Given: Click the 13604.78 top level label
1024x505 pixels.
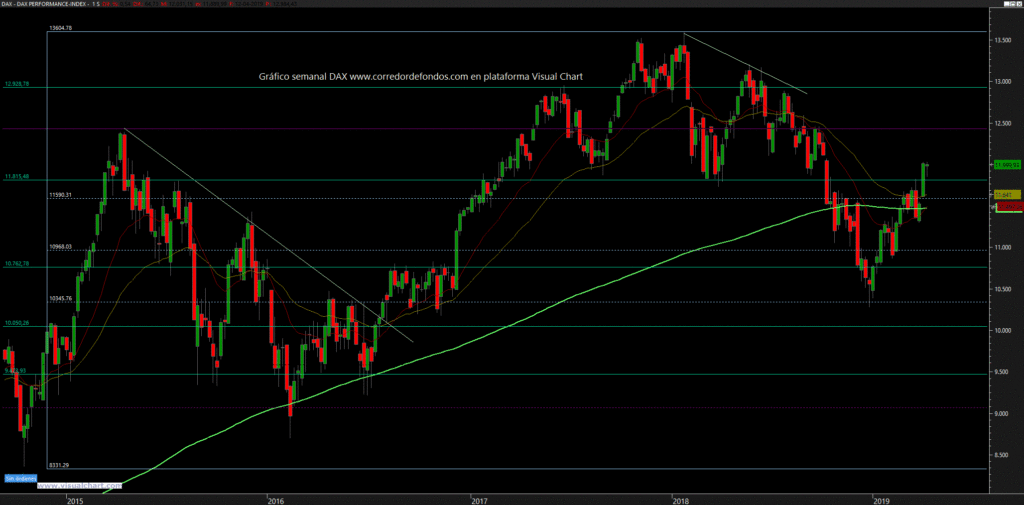Looking at the screenshot, I should tap(60, 28).
